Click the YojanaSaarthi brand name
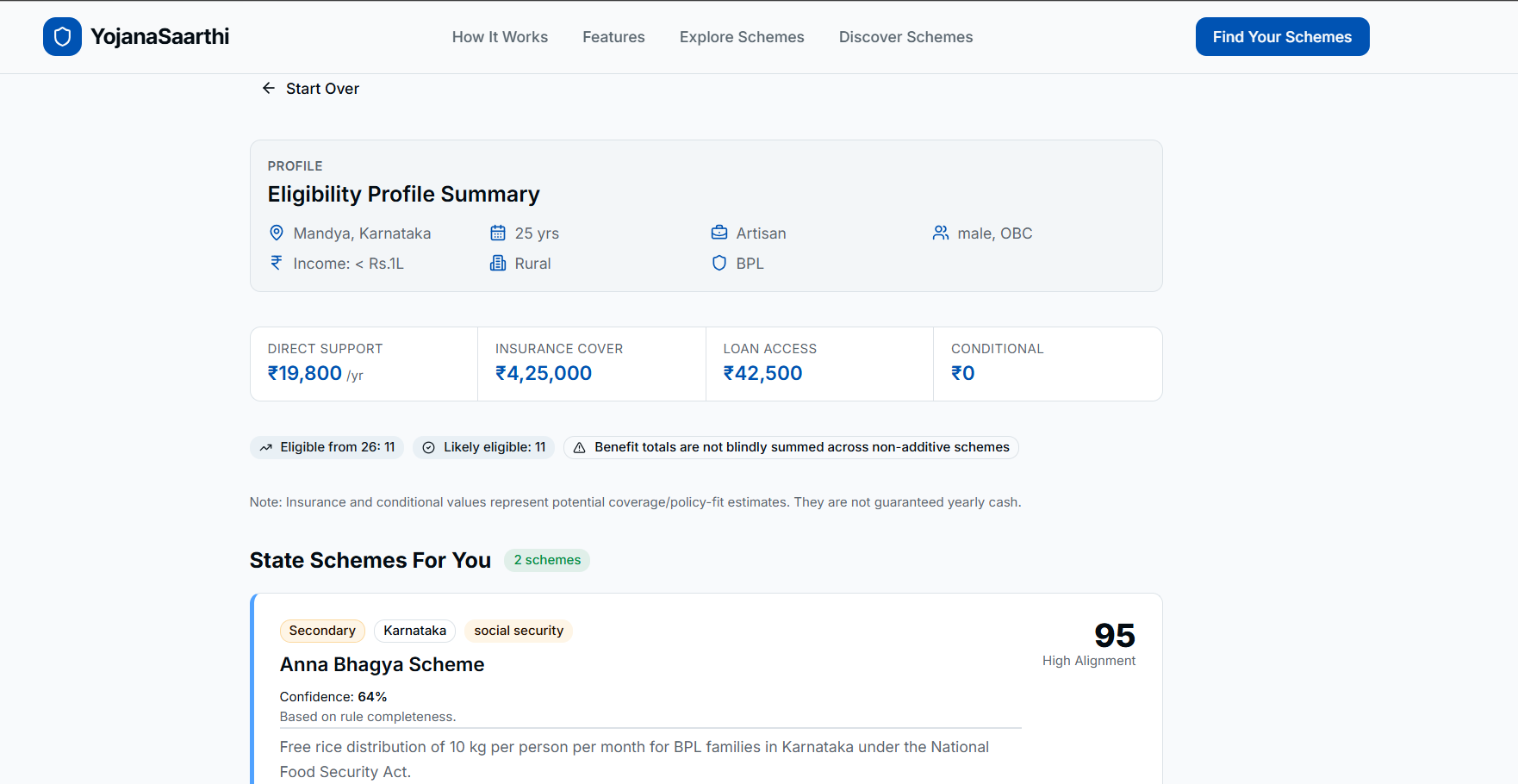Screen dimensions: 1518x784 (x=159, y=36)
